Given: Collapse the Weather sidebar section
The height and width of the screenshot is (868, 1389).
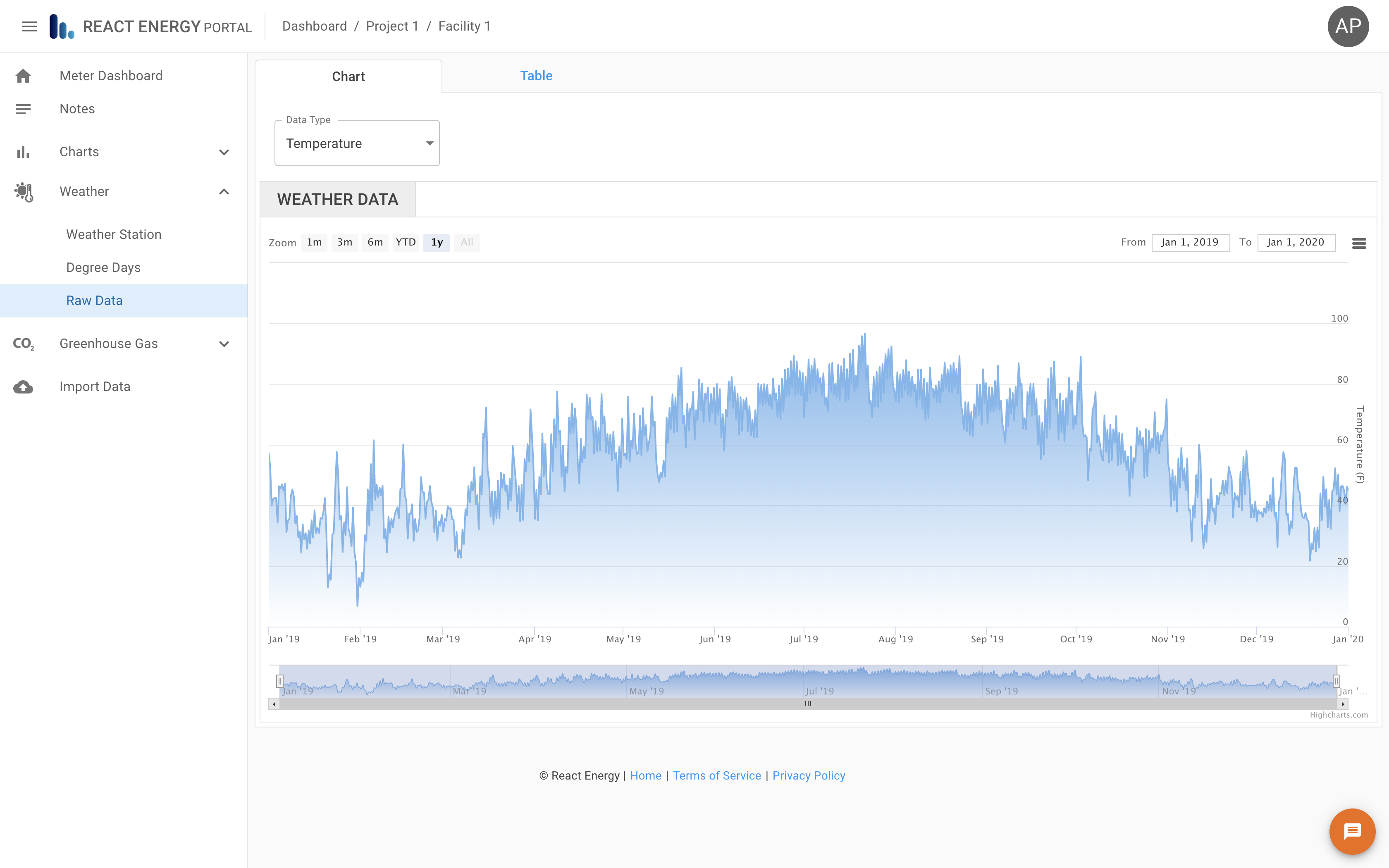Looking at the screenshot, I should point(224,192).
